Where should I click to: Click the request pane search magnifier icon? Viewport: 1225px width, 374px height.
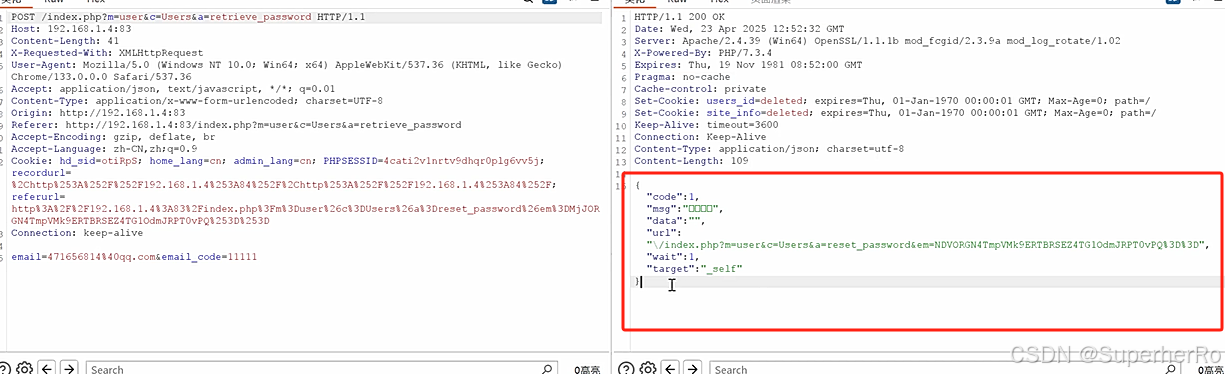tap(547, 369)
